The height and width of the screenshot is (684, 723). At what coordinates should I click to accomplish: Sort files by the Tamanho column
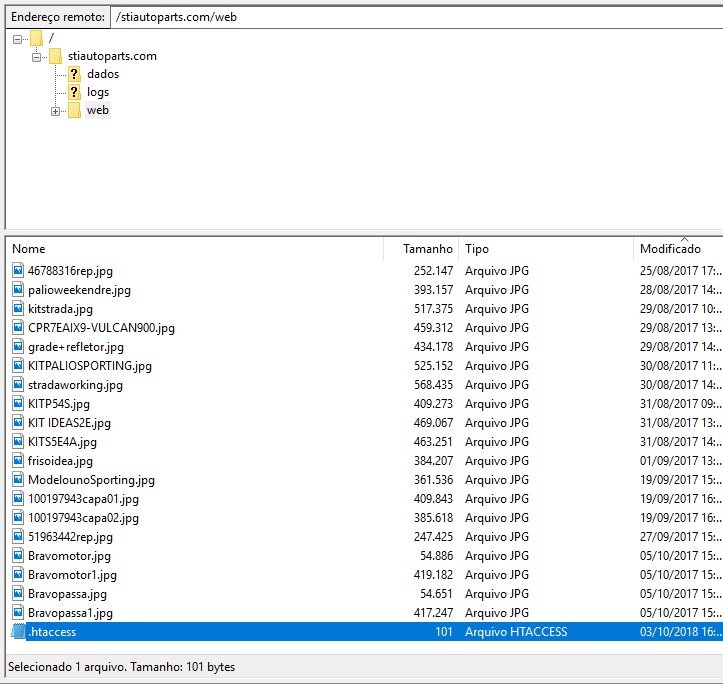pos(427,249)
